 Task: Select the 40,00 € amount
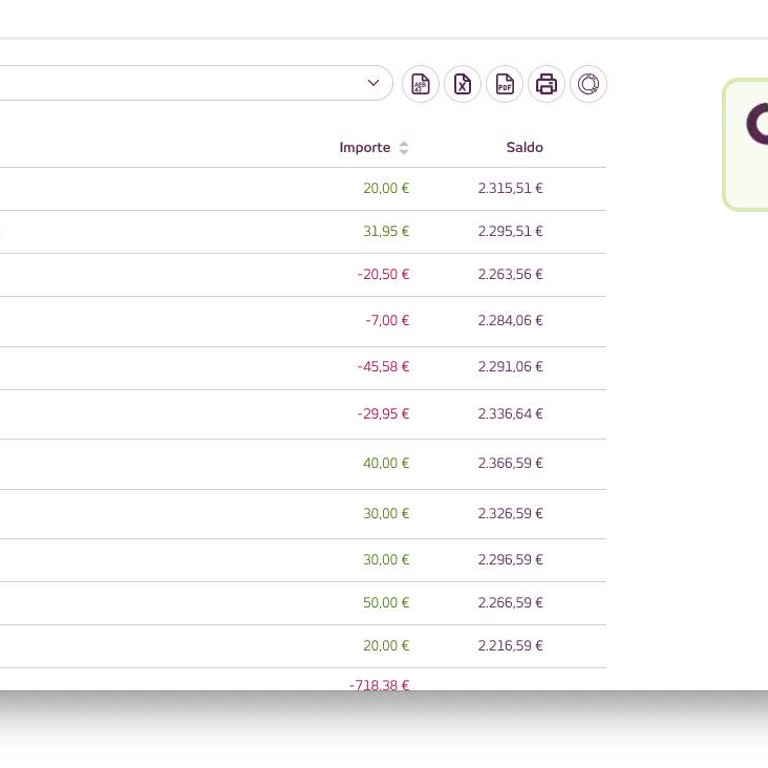tap(386, 463)
